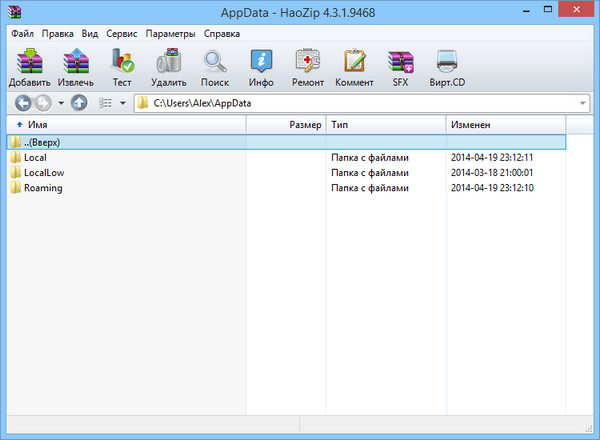Image resolution: width=600 pixels, height=440 pixels.
Task: Open the Поиск search tool
Action: pyautogui.click(x=215, y=67)
